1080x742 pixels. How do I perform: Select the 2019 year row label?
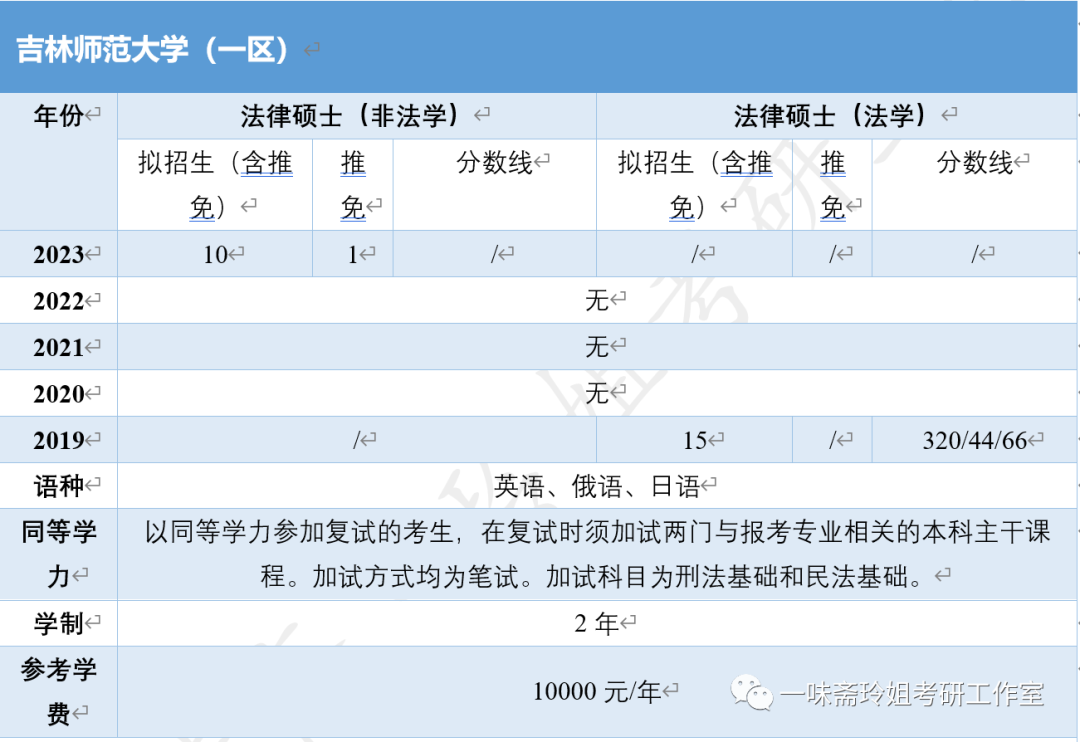pos(59,440)
